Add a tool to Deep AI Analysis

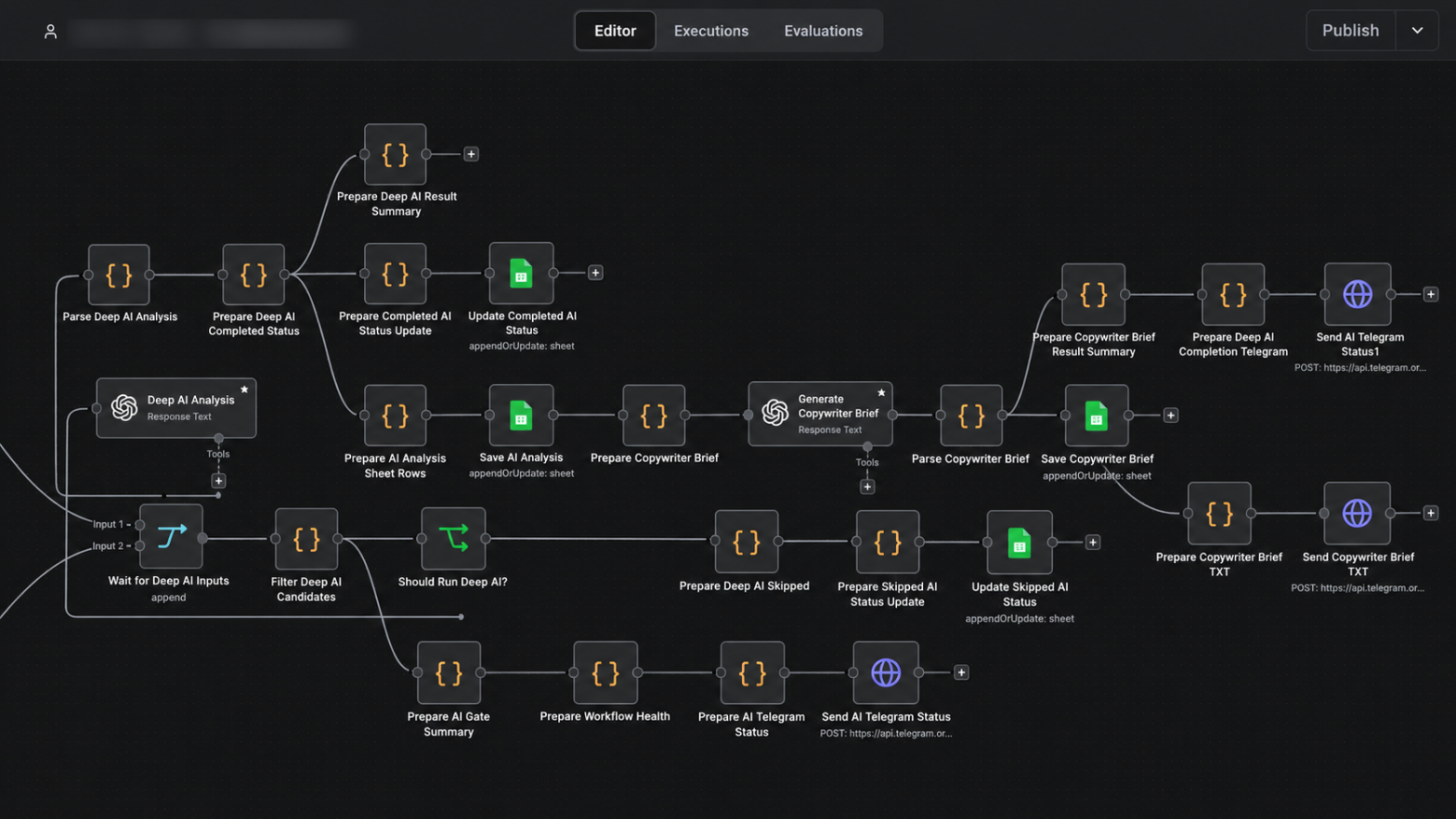218,481
